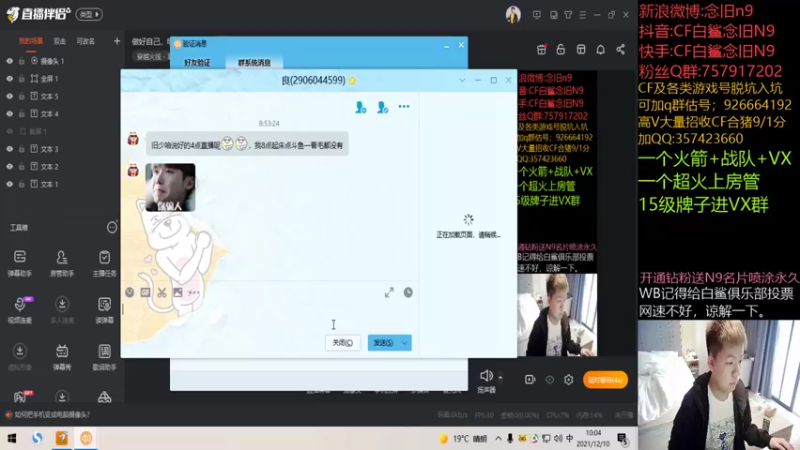The image size is (800, 450).
Task: Open the 弹幕秀 TV icon tool
Action: (62, 357)
